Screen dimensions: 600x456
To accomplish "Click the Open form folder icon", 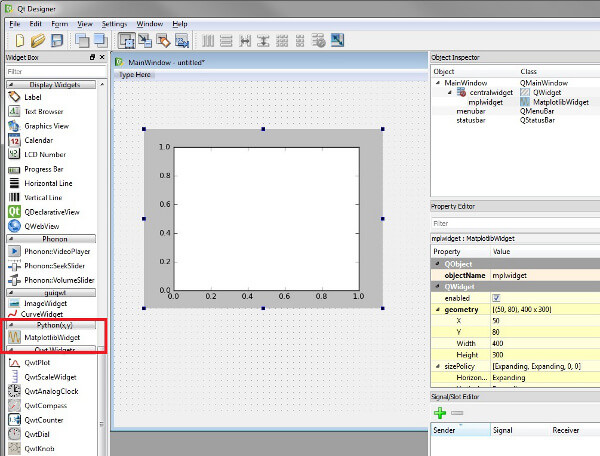I will point(37,41).
